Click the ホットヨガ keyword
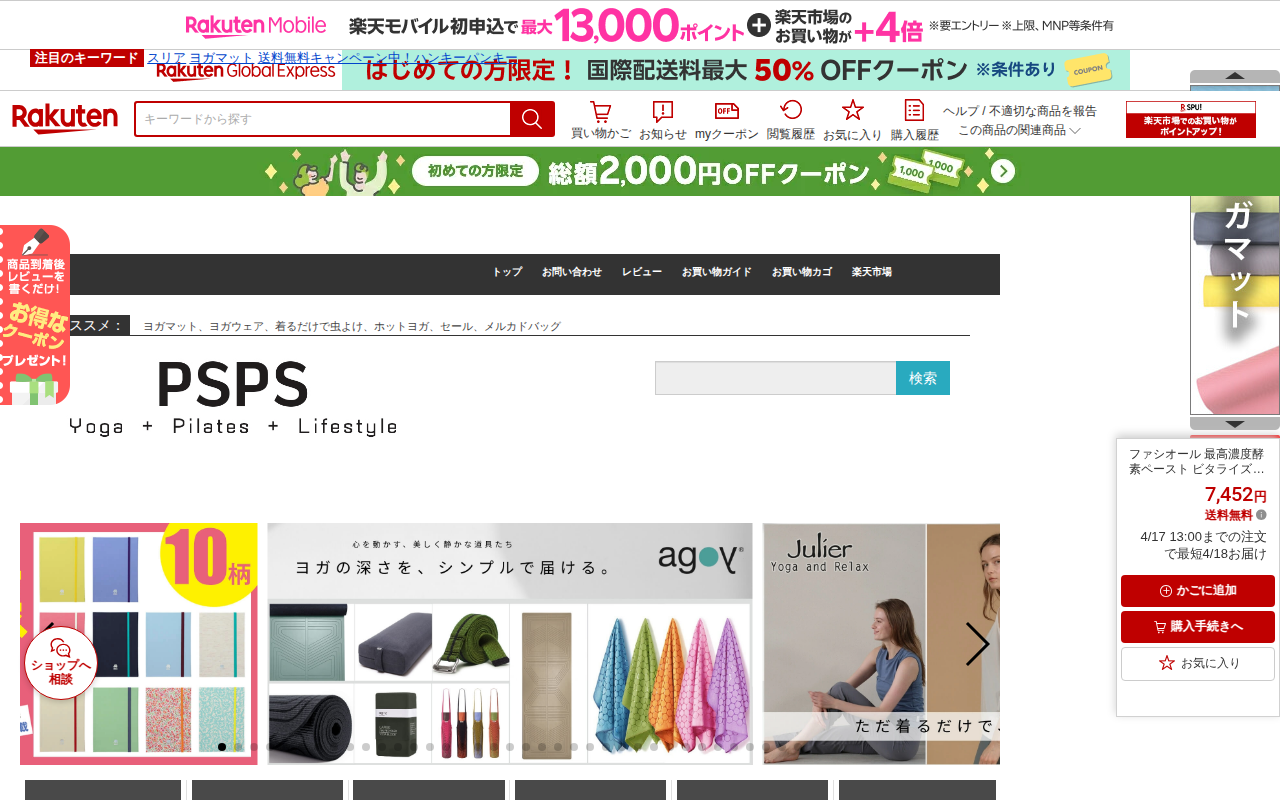 [x=401, y=327]
